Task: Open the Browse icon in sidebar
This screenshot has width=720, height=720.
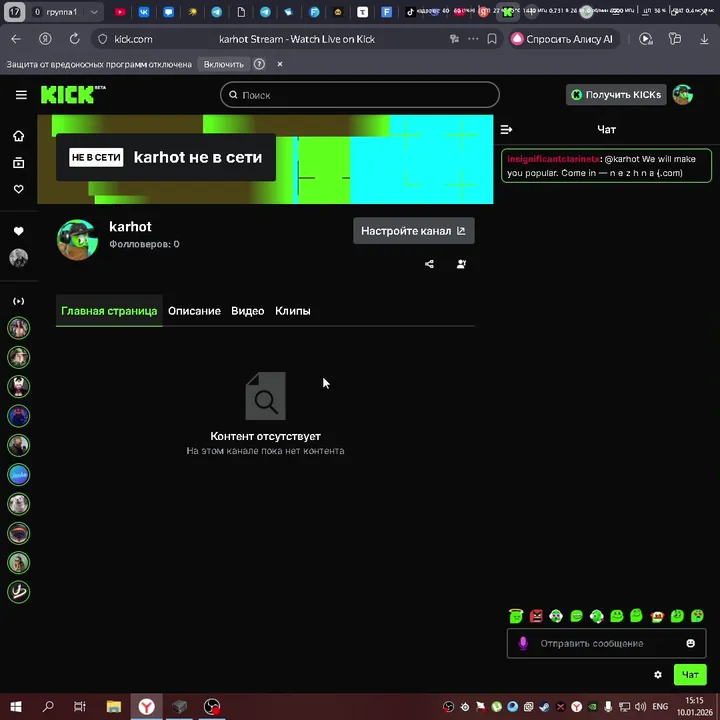Action: (18, 163)
